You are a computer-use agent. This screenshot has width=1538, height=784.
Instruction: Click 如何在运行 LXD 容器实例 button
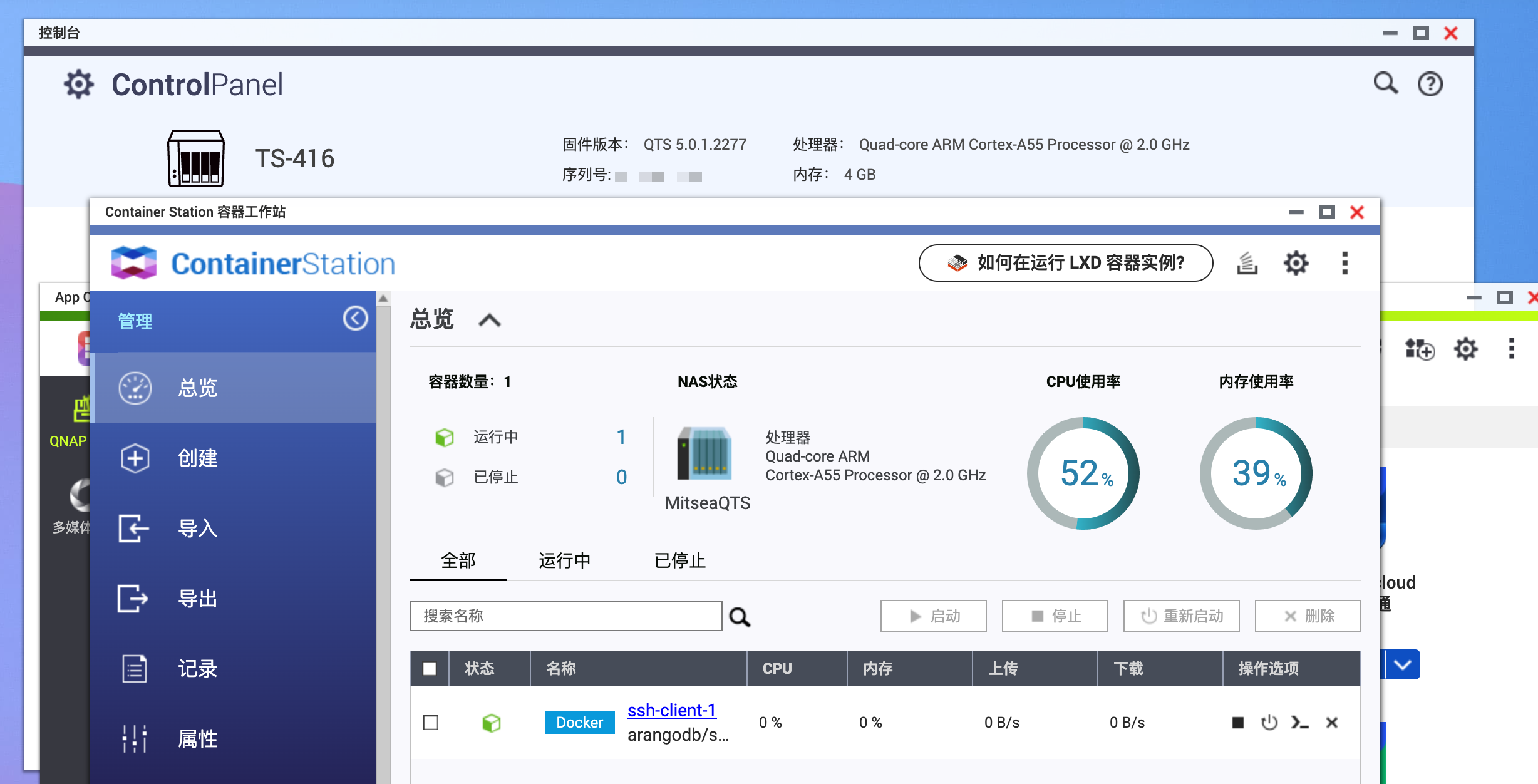coord(1065,263)
